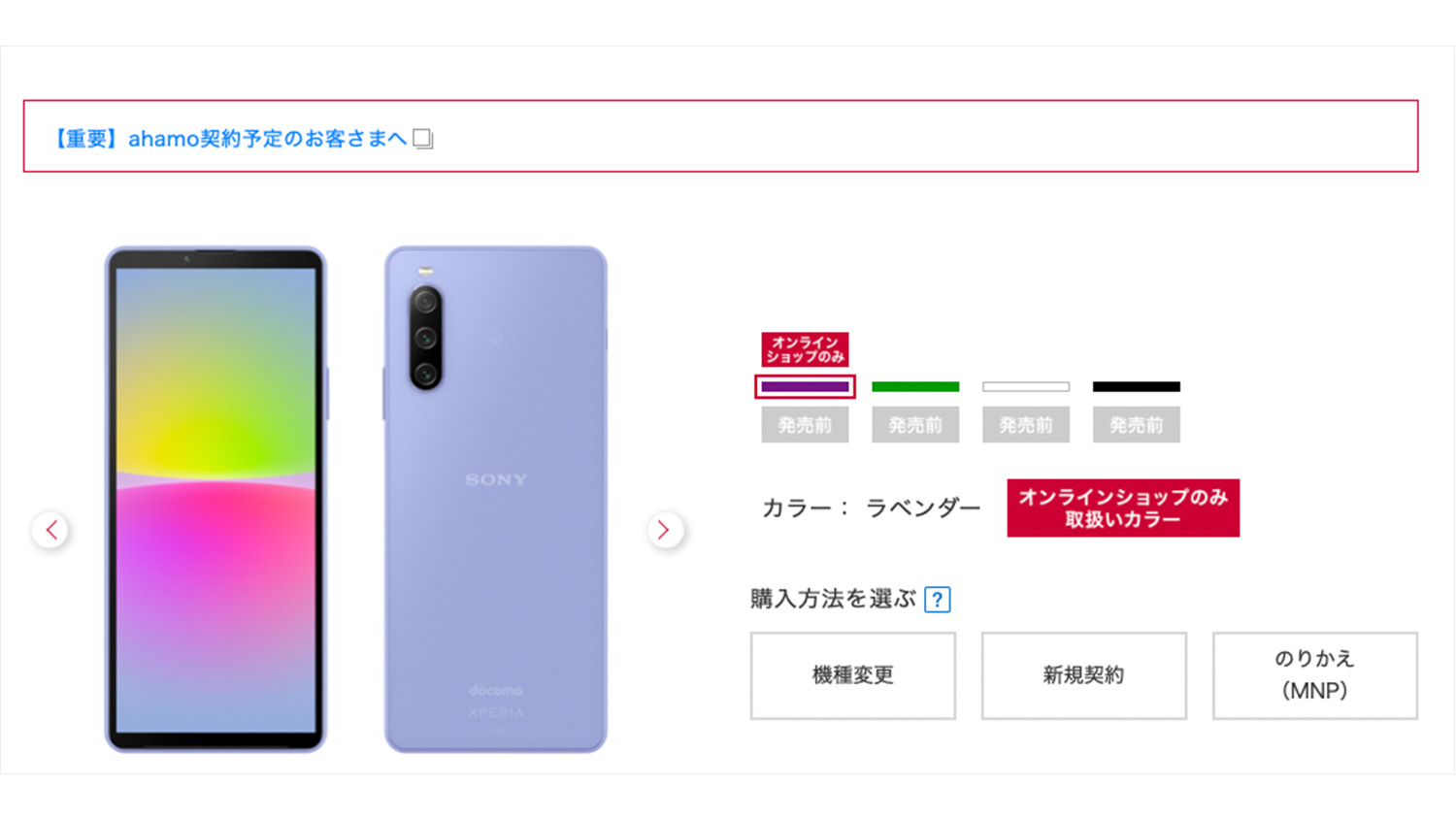Viewport: 1456px width, 819px height.
Task: Select the lavender purple color swatch
Action: point(805,386)
